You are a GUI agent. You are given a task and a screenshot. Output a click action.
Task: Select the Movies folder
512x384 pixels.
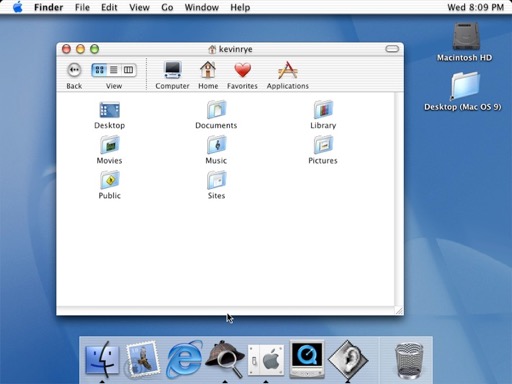click(x=110, y=145)
